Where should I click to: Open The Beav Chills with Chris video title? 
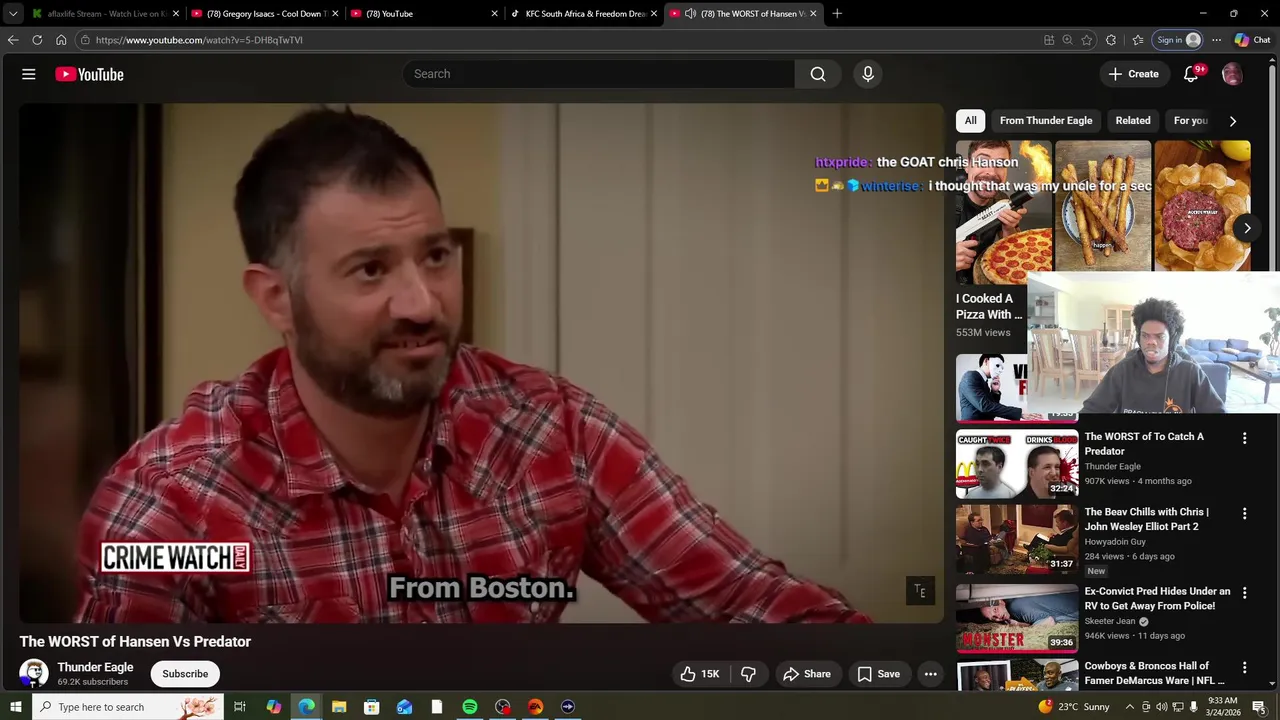point(1146,519)
